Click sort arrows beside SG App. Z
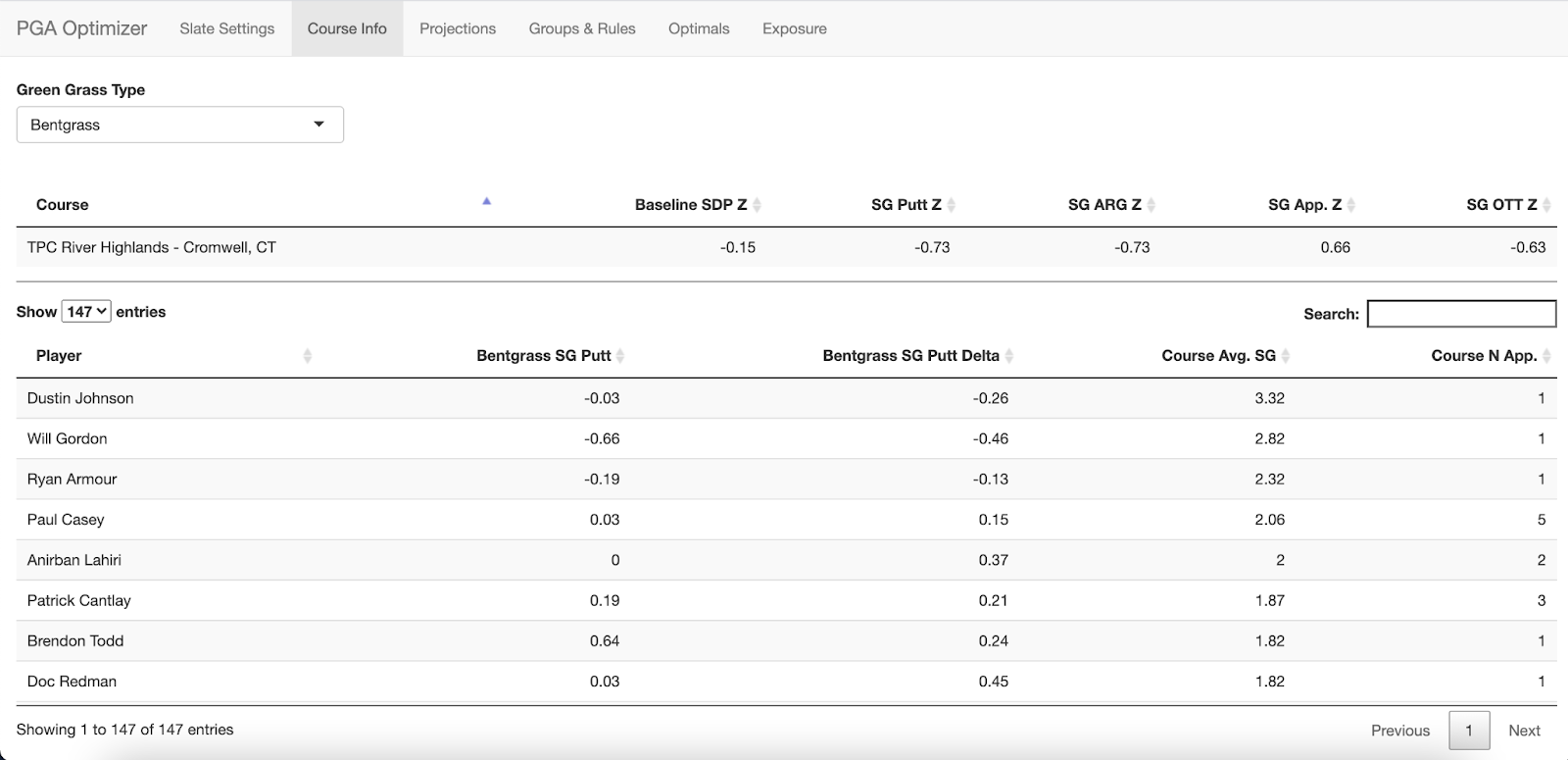 pyautogui.click(x=1350, y=205)
